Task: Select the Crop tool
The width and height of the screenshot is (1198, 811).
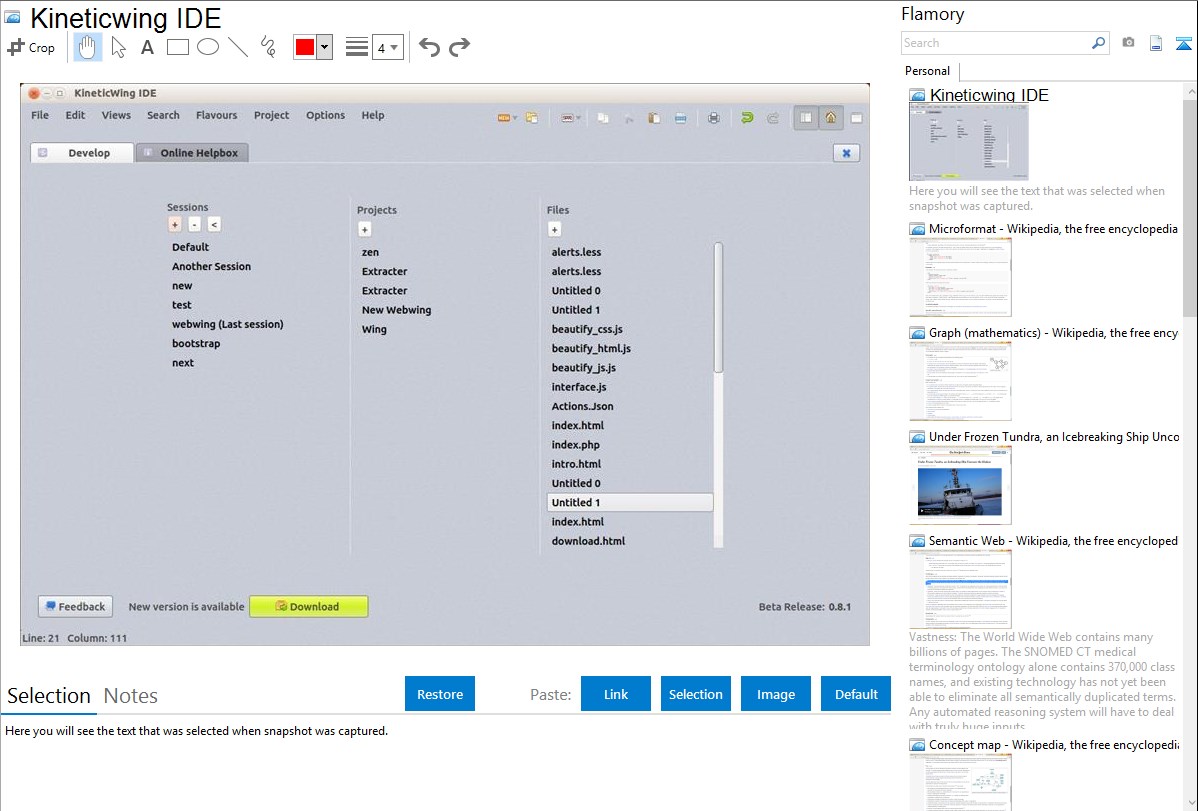Action: (31, 47)
